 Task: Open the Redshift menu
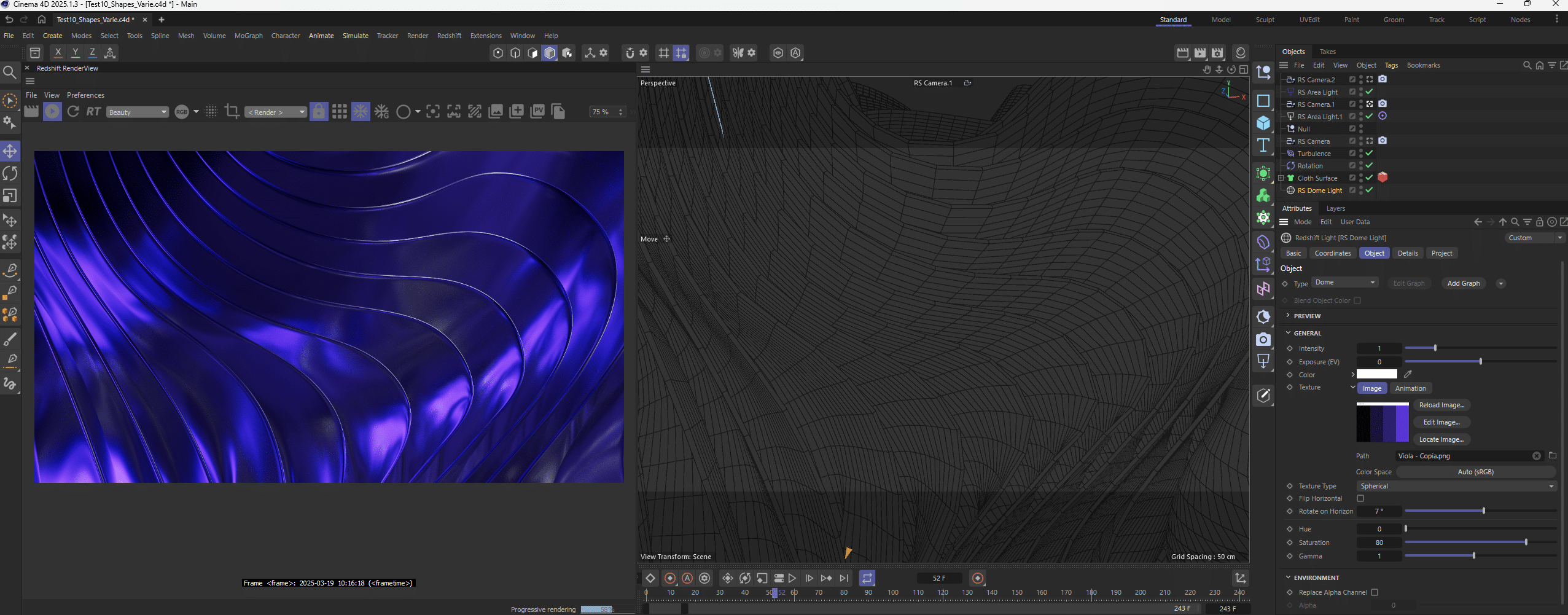click(x=449, y=36)
